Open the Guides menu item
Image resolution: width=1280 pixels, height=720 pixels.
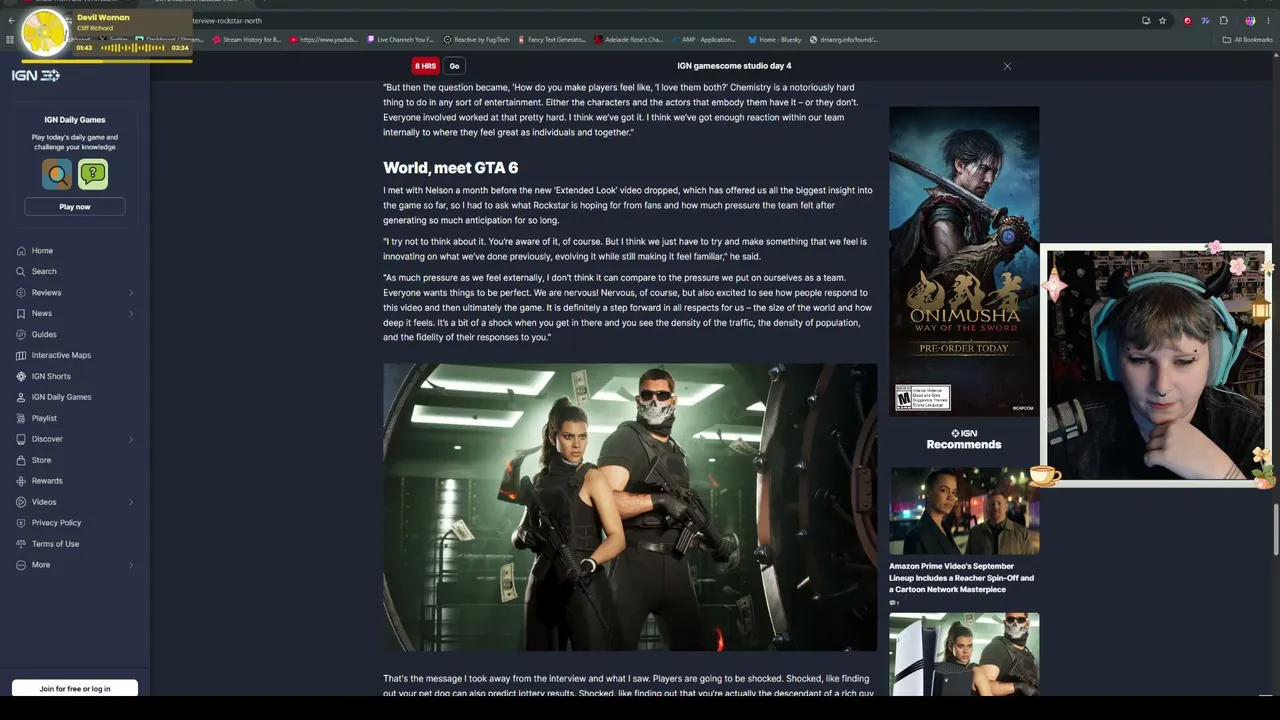point(44,334)
